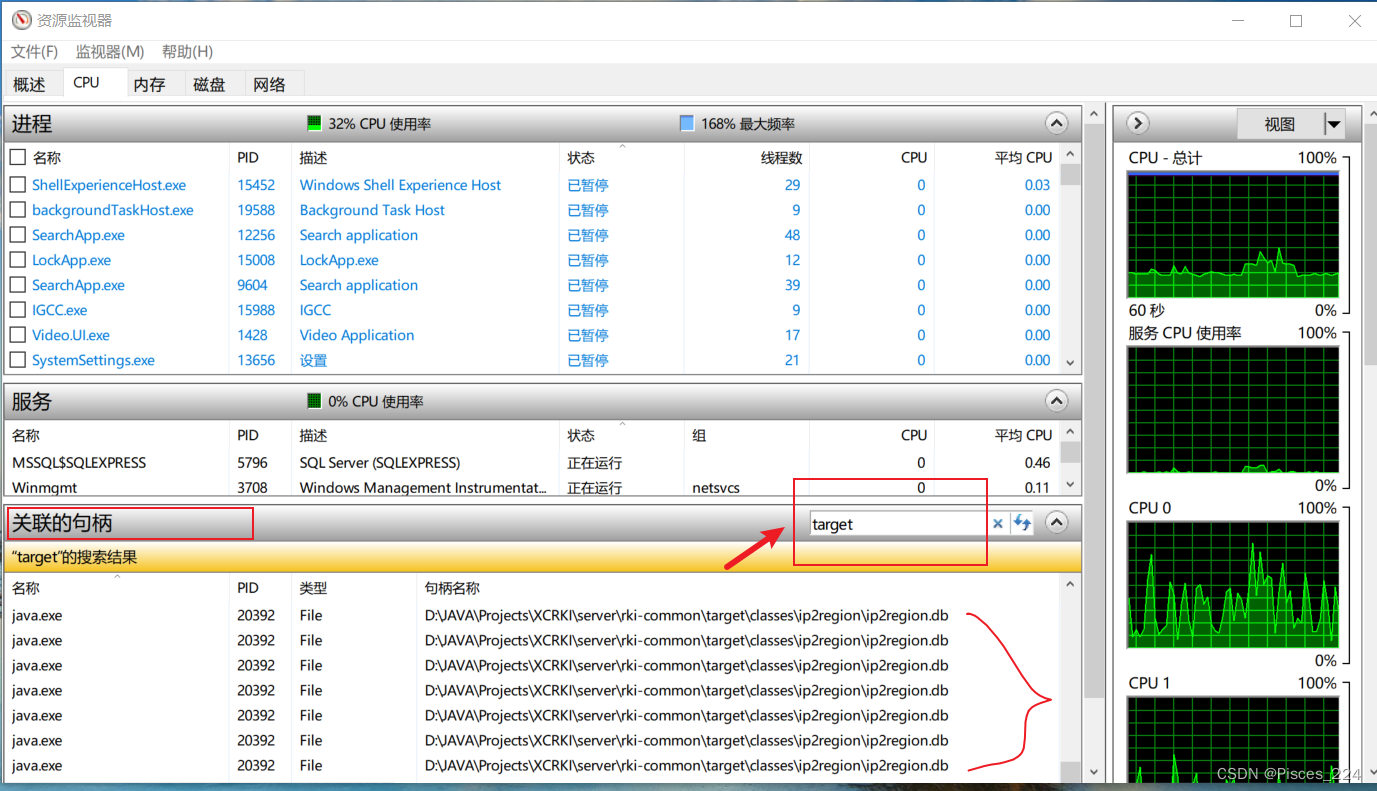Screen dimensions: 1377x791
Task: Open the 监视器(M) menu
Action: (109, 51)
